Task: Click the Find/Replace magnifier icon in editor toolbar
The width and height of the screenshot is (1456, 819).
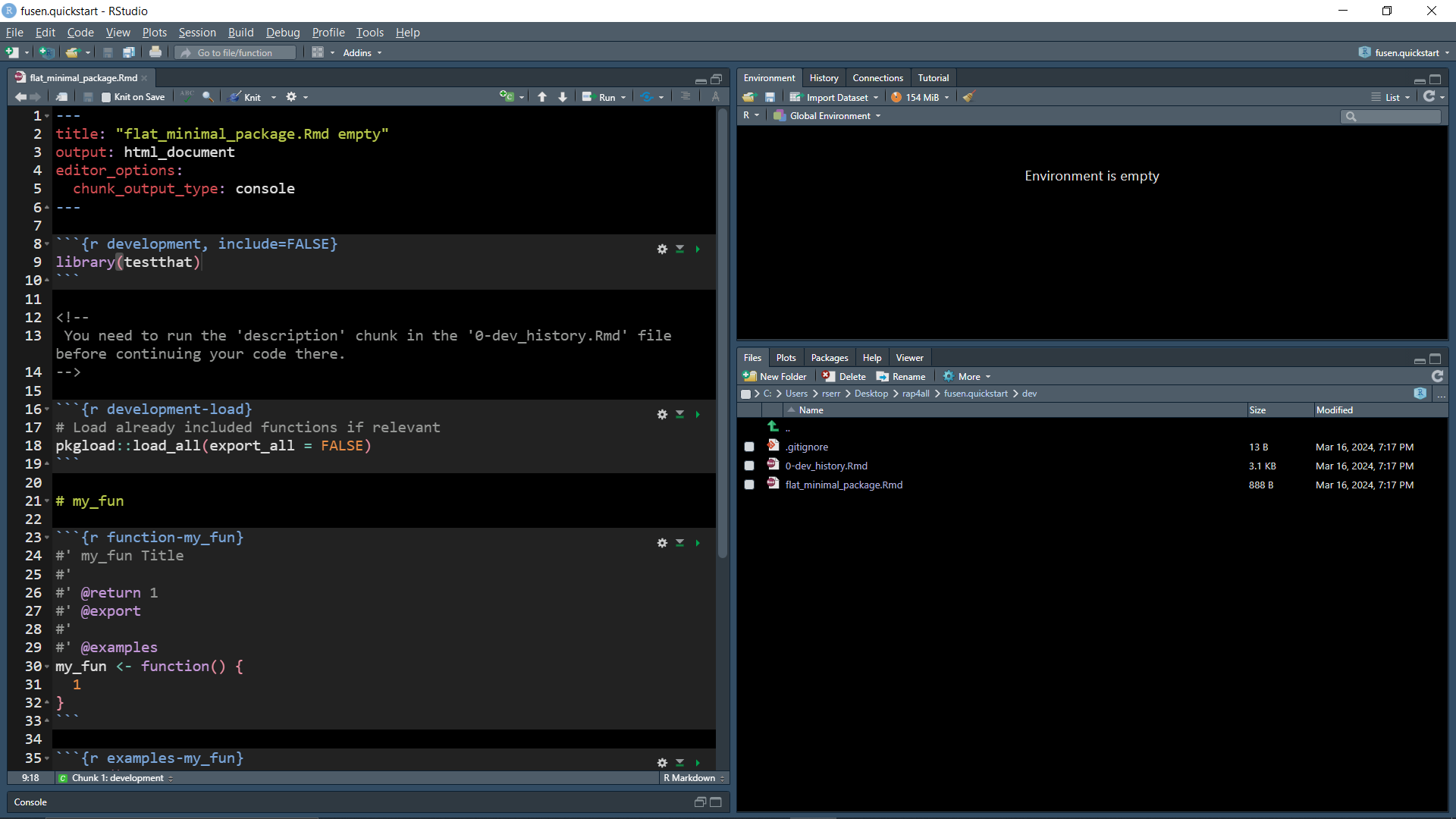Action: tap(208, 97)
